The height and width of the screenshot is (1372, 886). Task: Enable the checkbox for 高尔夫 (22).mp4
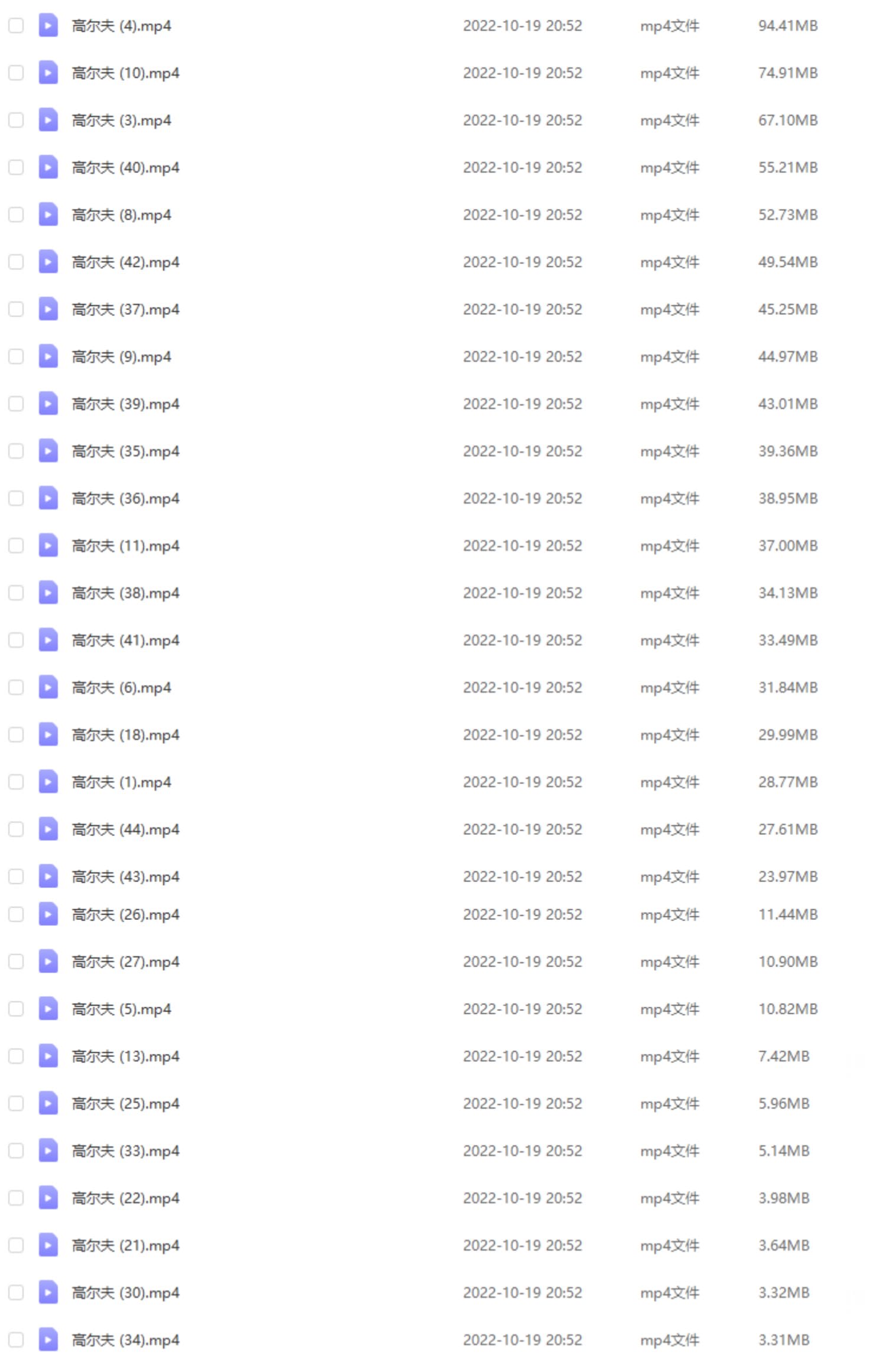point(16,1198)
